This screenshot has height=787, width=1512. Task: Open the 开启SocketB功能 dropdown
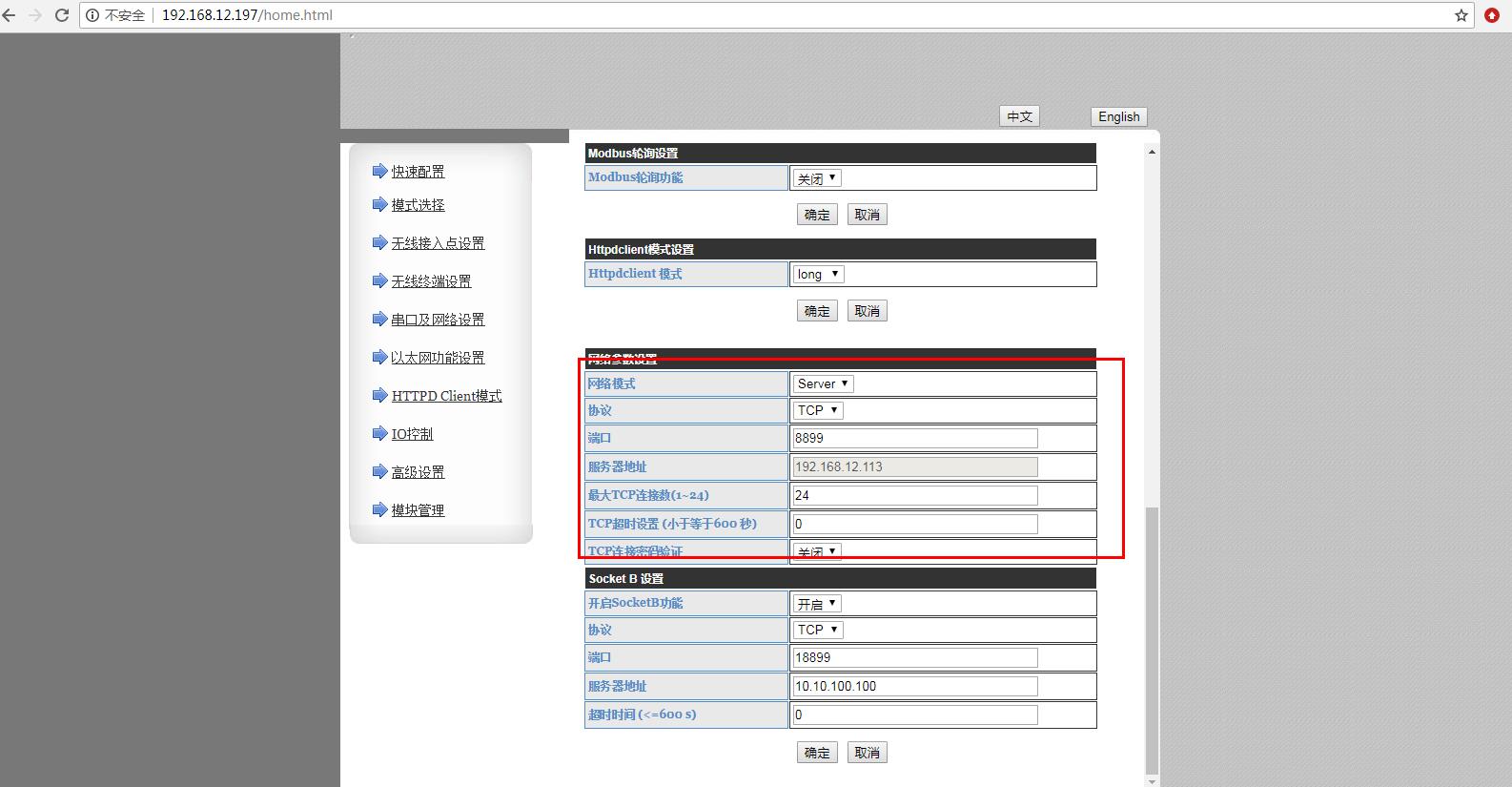click(817, 604)
